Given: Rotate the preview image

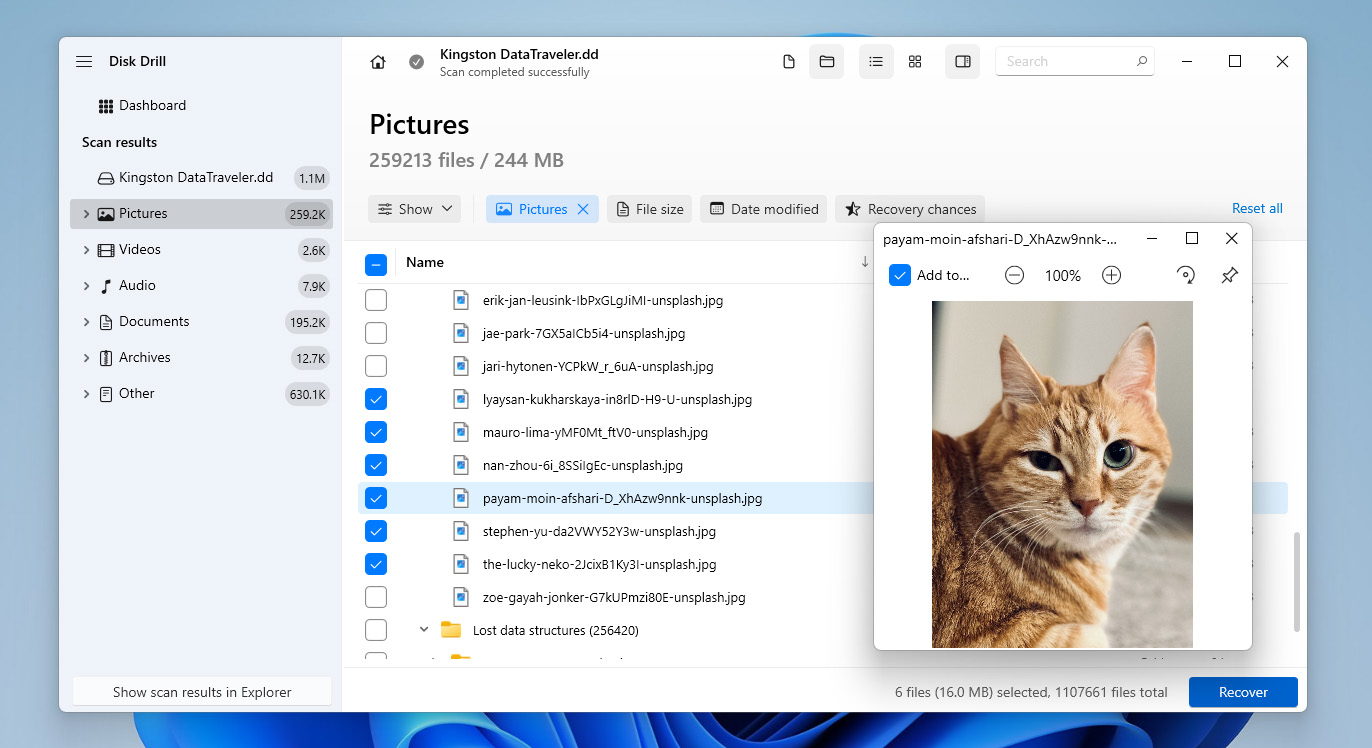Looking at the screenshot, I should pos(1185,276).
